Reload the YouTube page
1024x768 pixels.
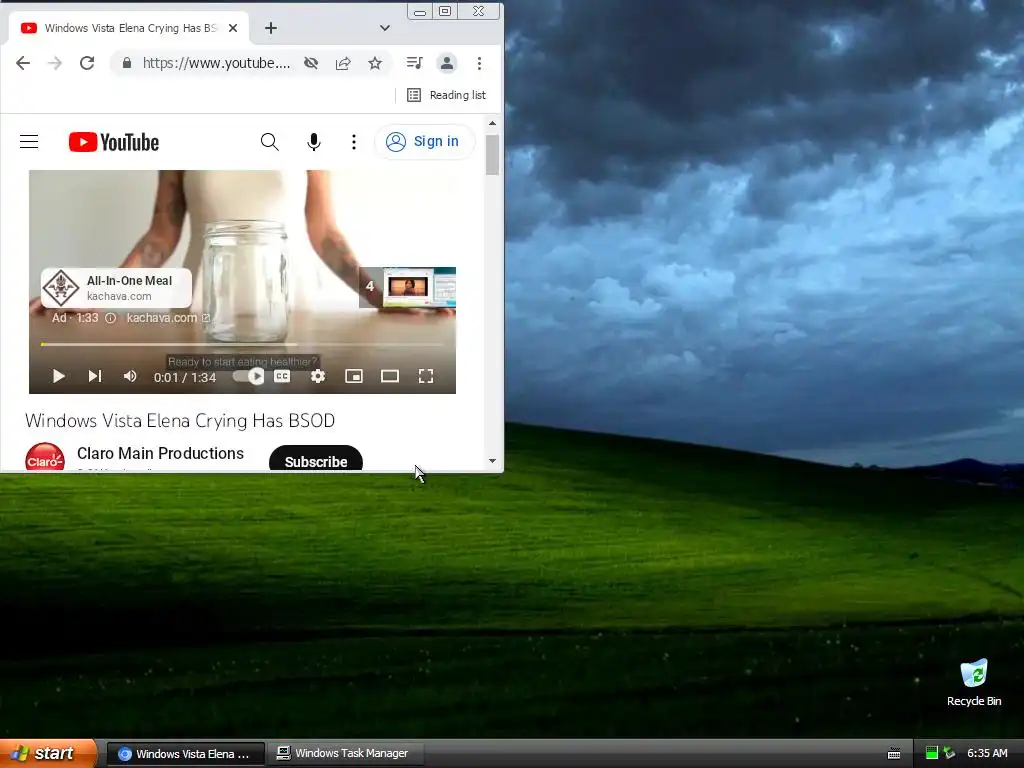[87, 63]
